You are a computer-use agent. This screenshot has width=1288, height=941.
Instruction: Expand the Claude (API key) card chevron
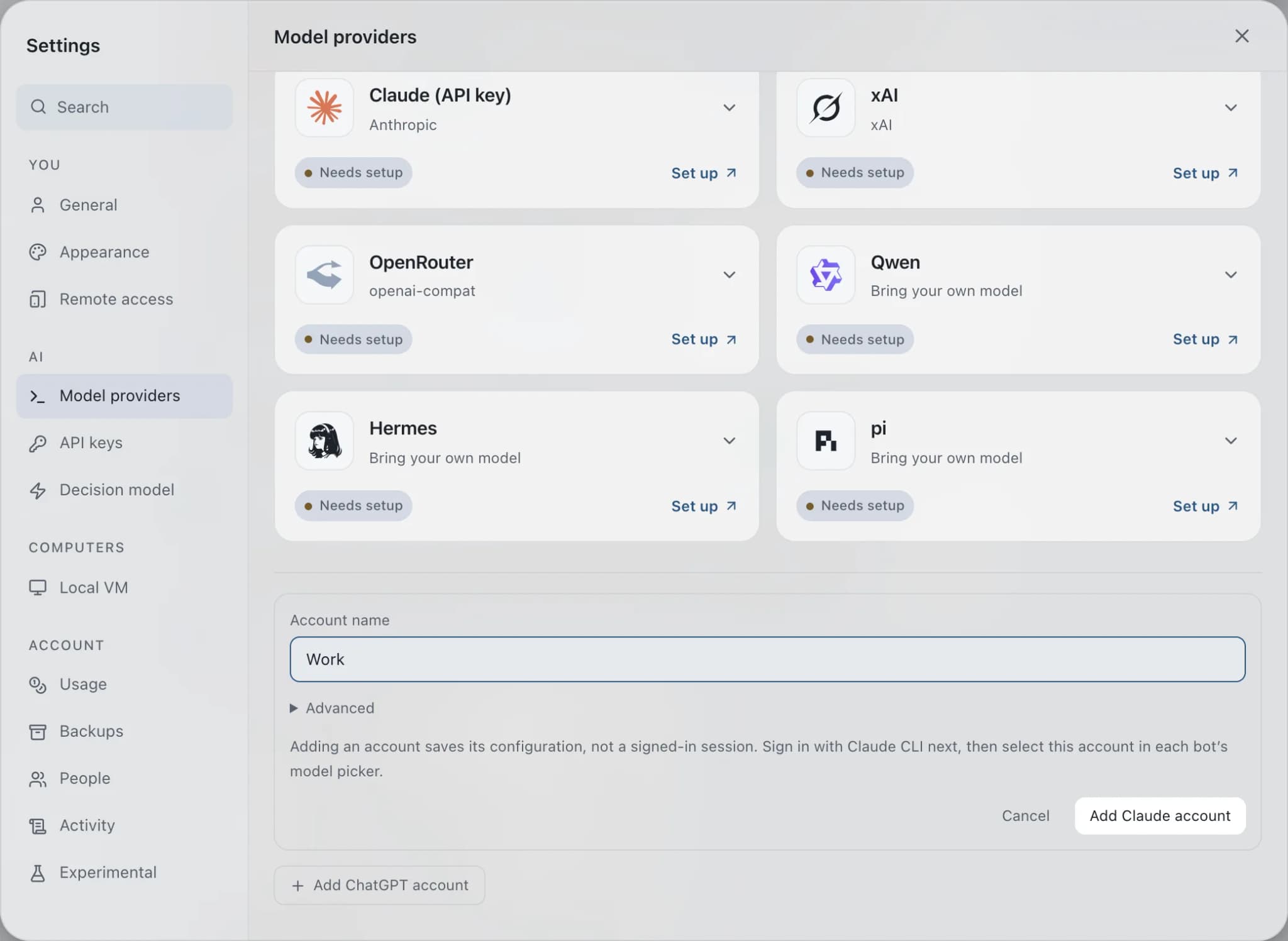point(729,107)
